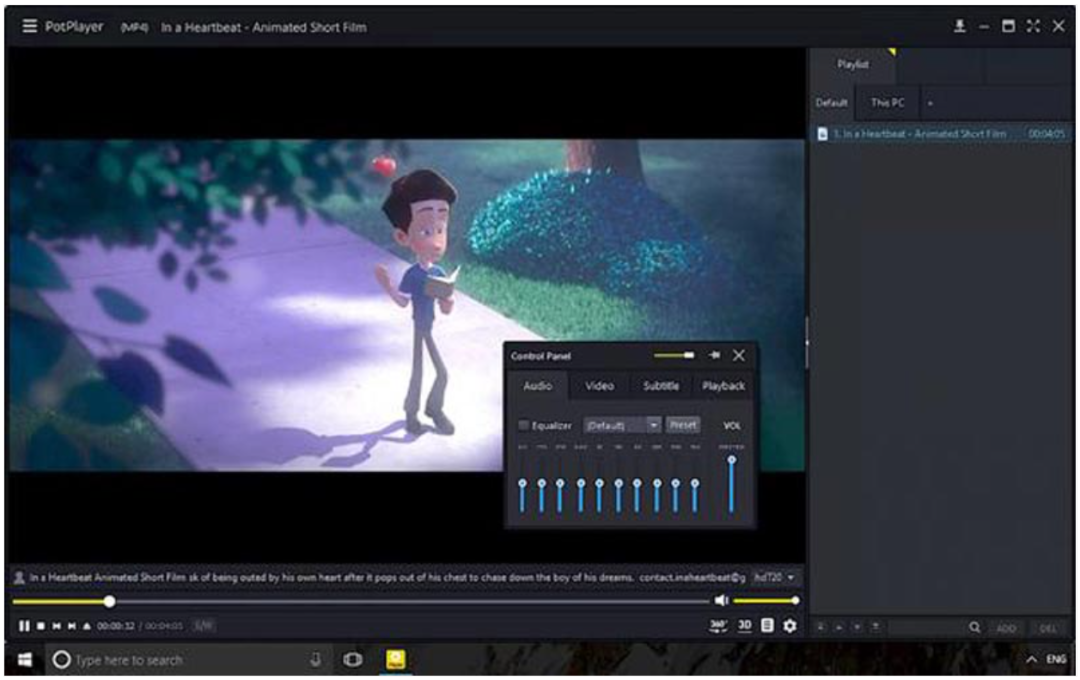The height and width of the screenshot is (680, 1080).
Task: Click the Preset button in the equalizer
Action: 683,425
